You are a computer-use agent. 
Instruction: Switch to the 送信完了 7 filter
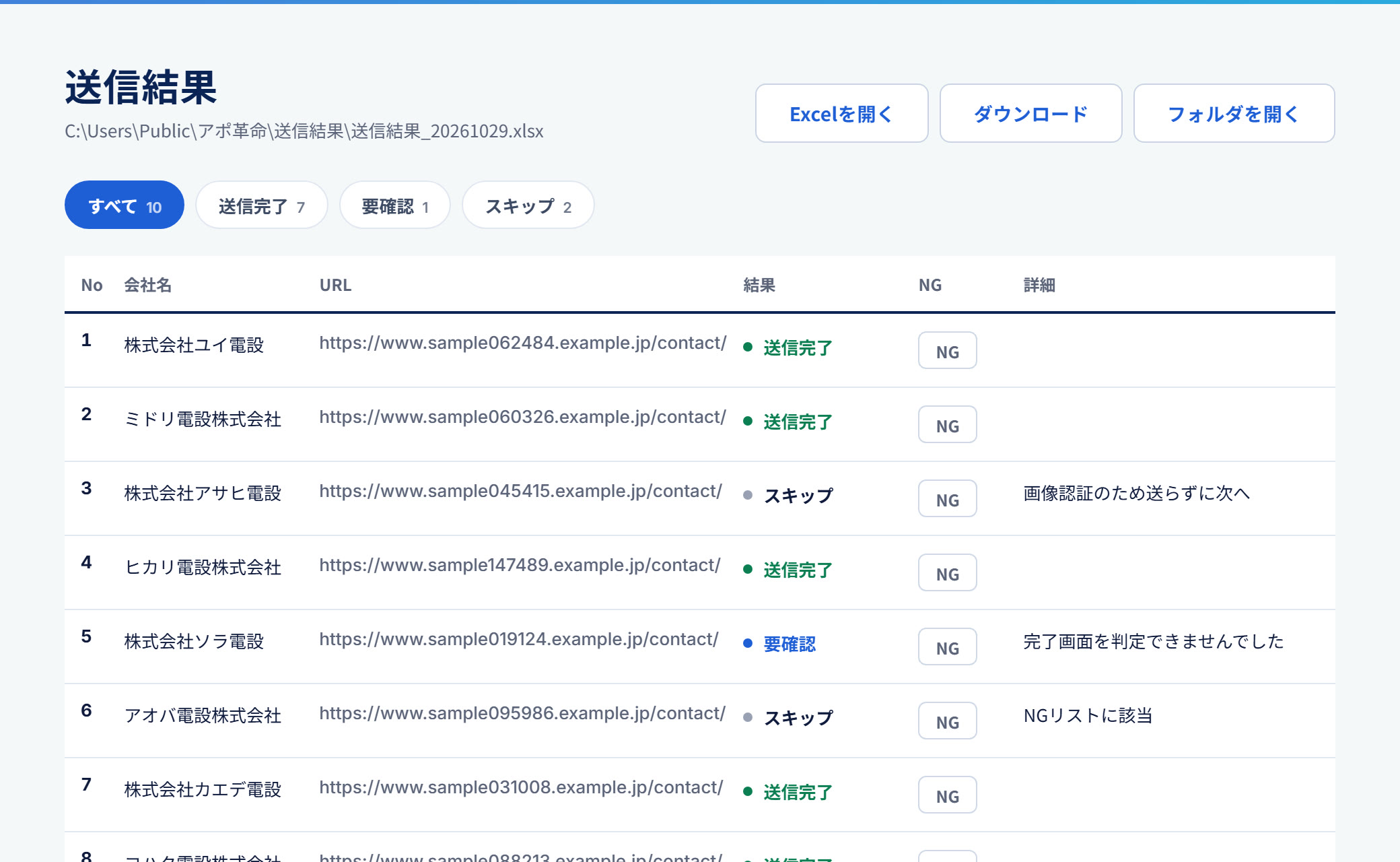[262, 205]
